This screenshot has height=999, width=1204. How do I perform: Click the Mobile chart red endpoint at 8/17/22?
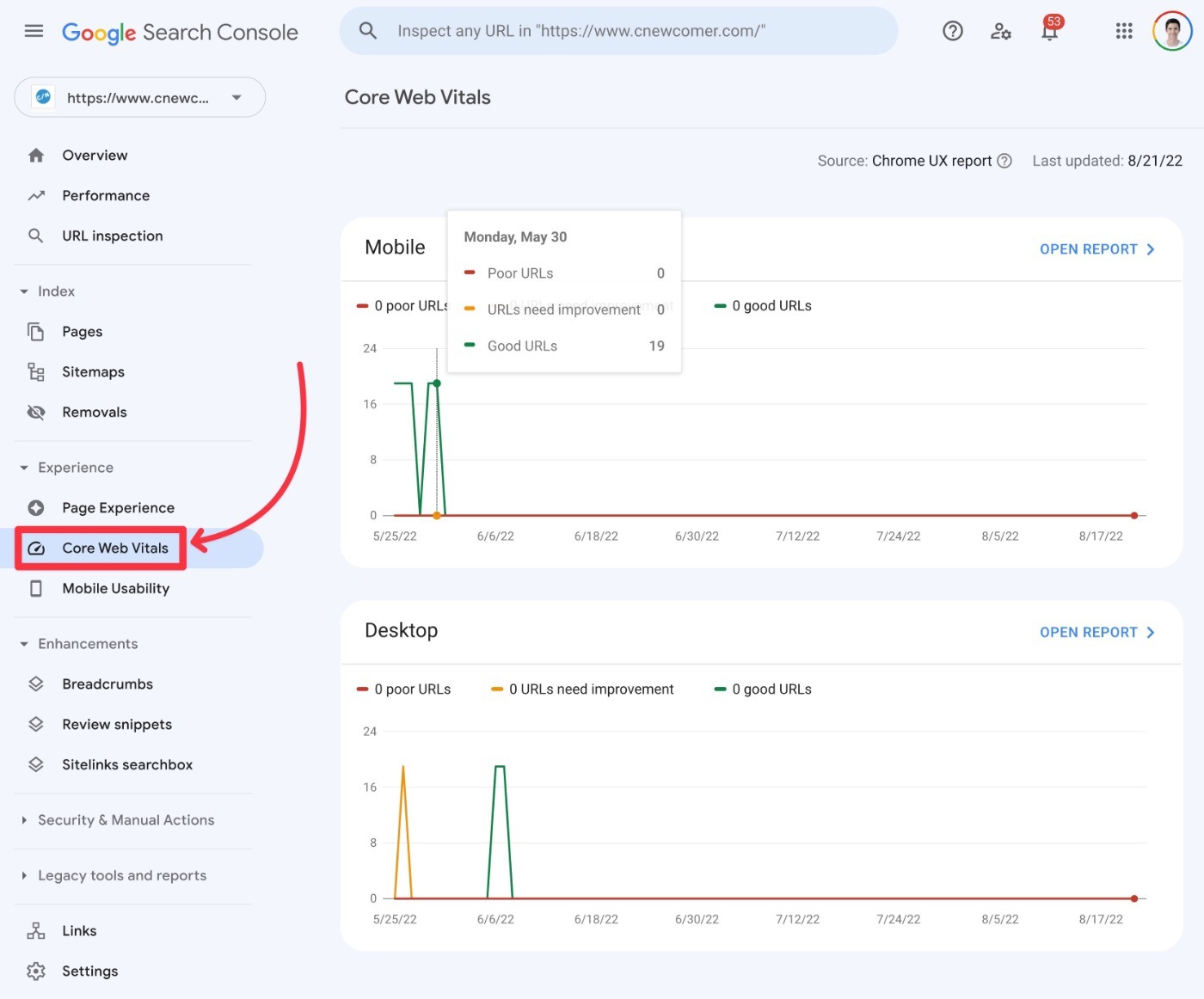[x=1134, y=516]
